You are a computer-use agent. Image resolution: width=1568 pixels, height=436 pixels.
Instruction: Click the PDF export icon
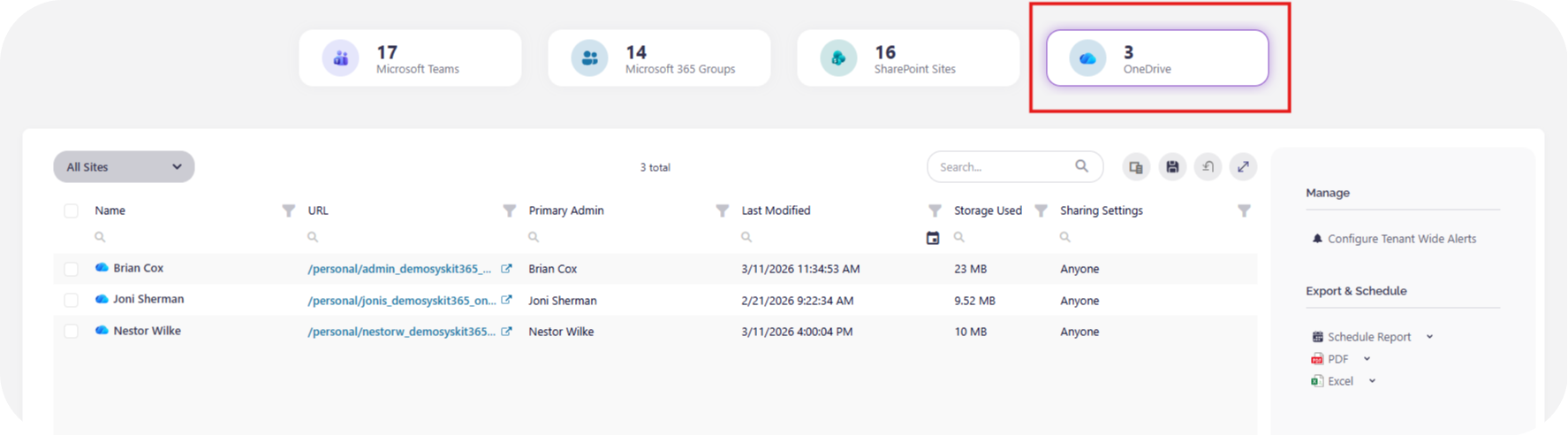tap(1317, 359)
